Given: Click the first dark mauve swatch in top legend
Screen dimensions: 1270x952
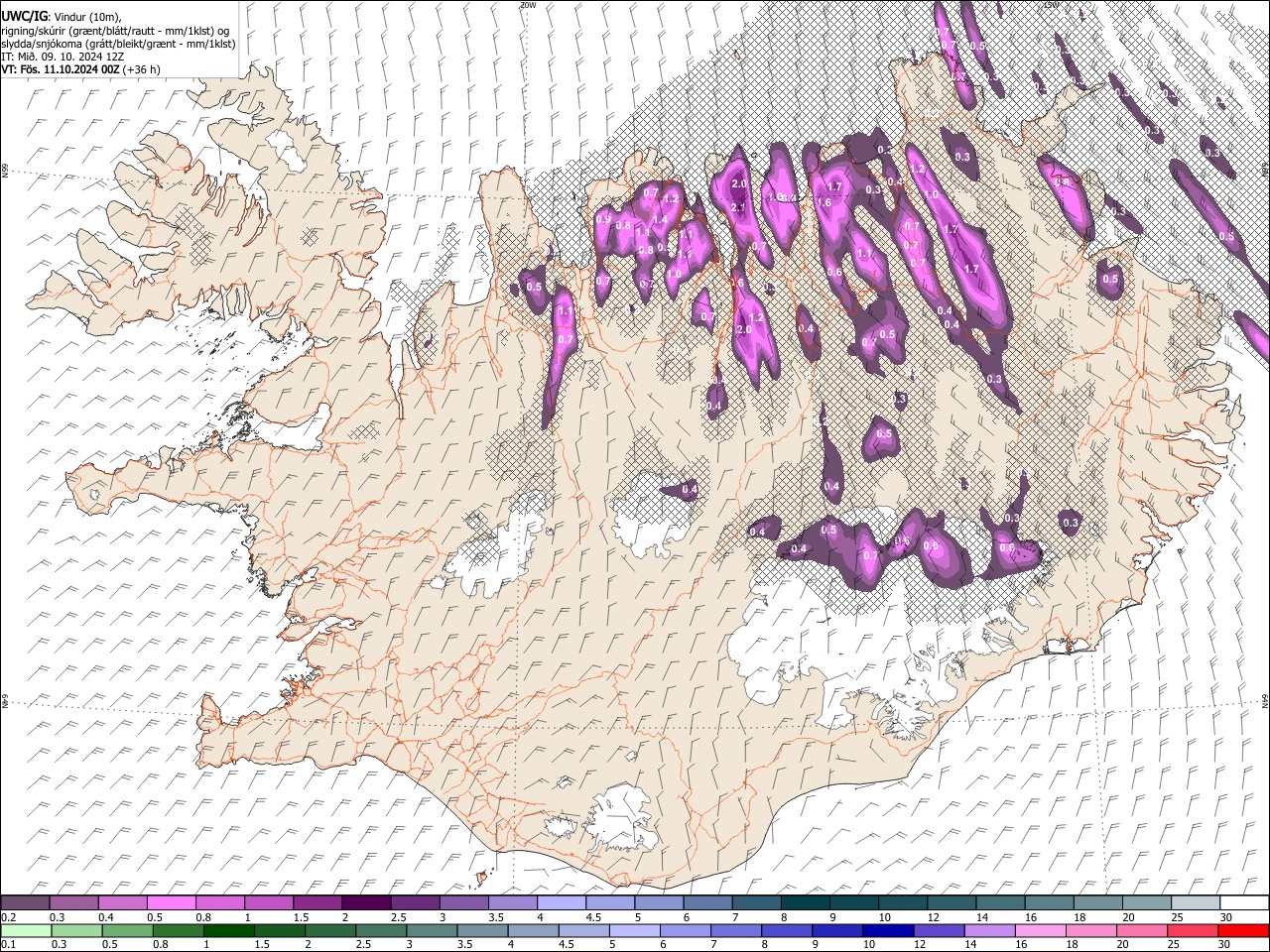Looking at the screenshot, I should [25, 902].
